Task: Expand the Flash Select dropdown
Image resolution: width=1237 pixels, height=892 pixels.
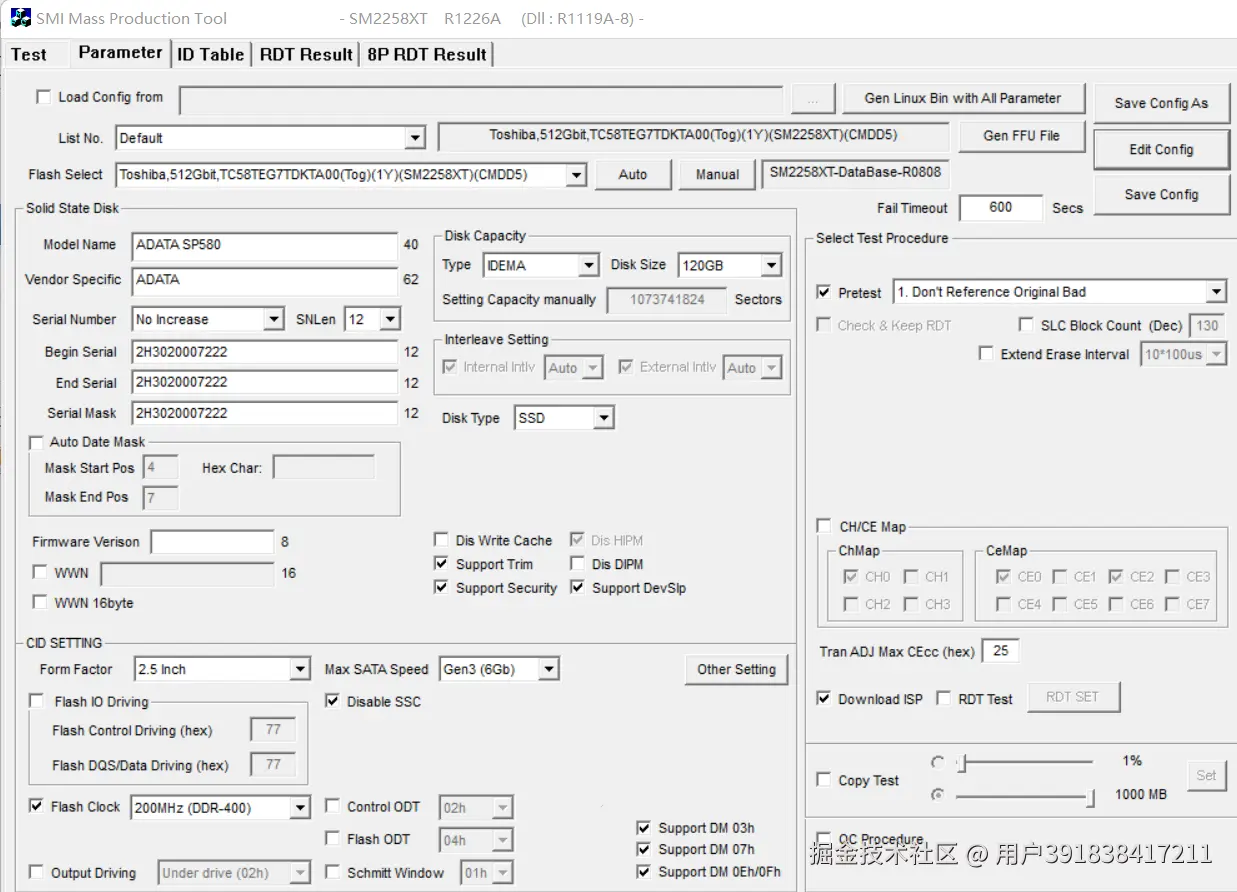Action: [x=351, y=175]
